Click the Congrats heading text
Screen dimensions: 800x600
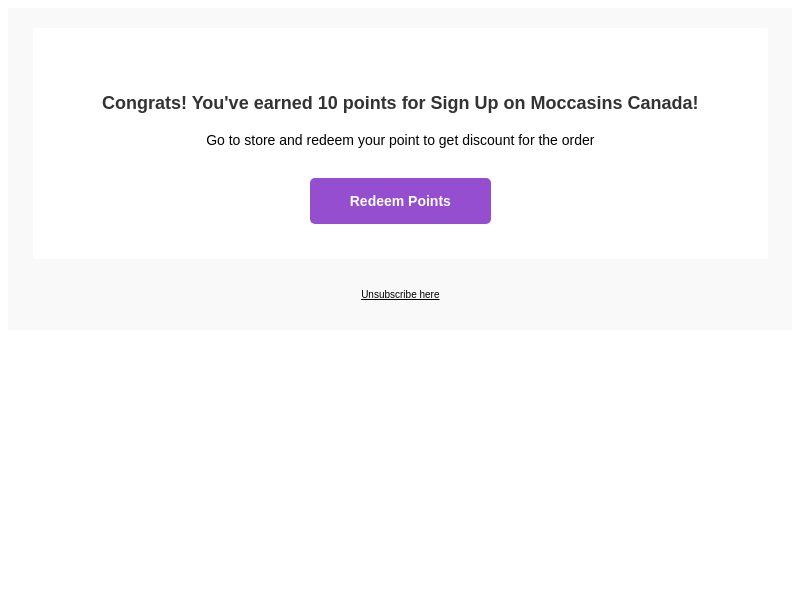400,103
